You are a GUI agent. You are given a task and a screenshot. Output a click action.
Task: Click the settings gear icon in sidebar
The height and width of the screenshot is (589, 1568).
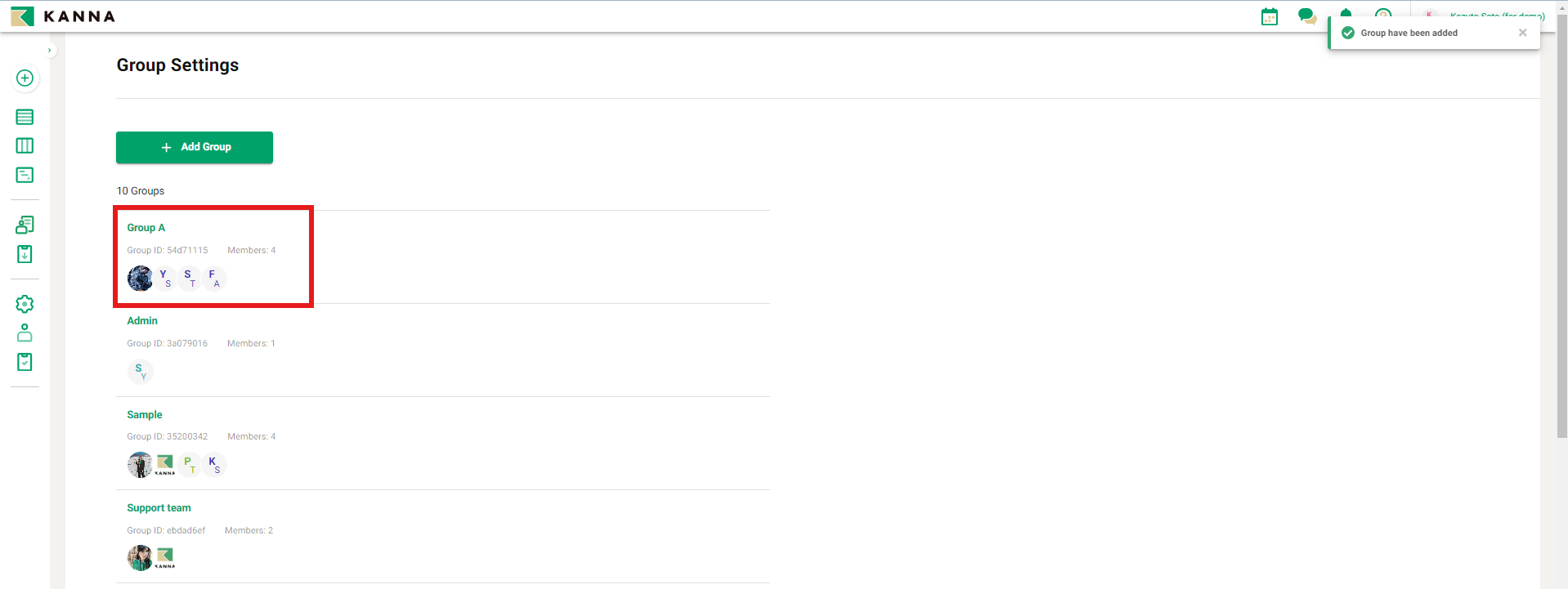tap(25, 304)
